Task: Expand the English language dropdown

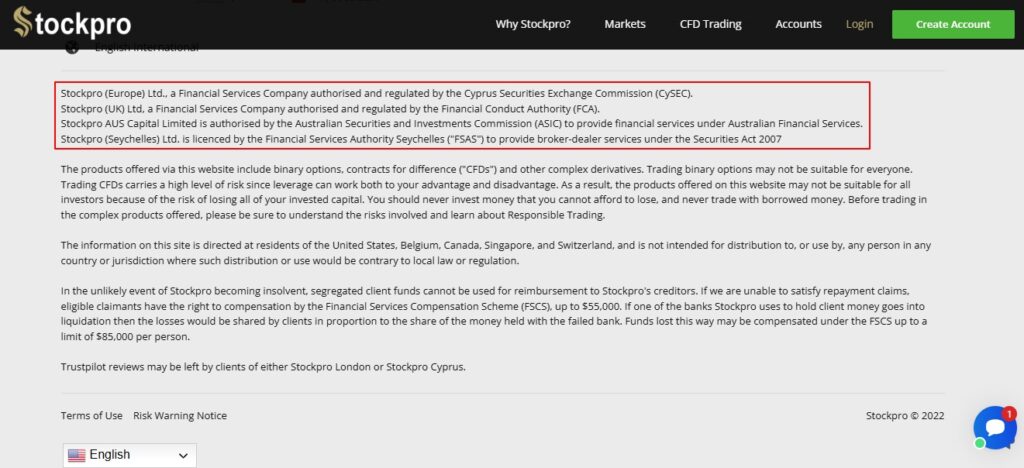Action: coord(130,455)
